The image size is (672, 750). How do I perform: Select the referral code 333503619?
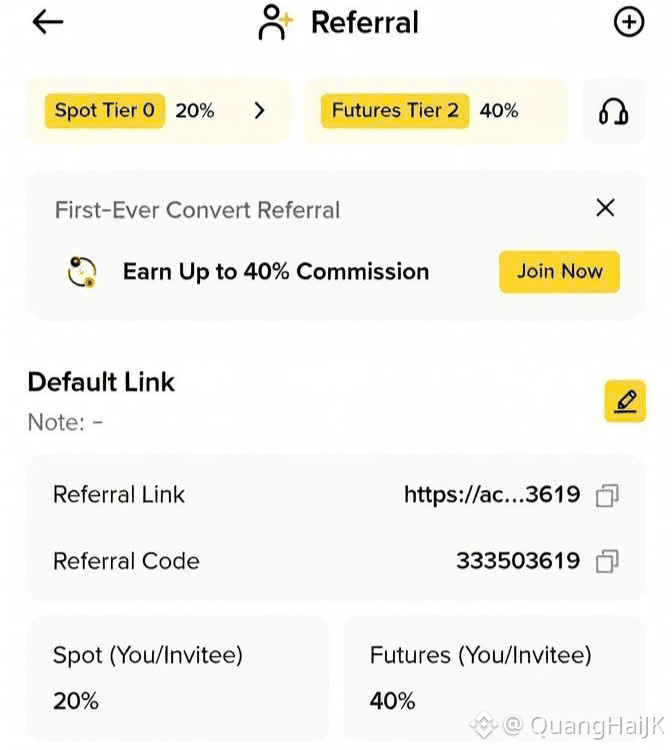[x=517, y=561]
